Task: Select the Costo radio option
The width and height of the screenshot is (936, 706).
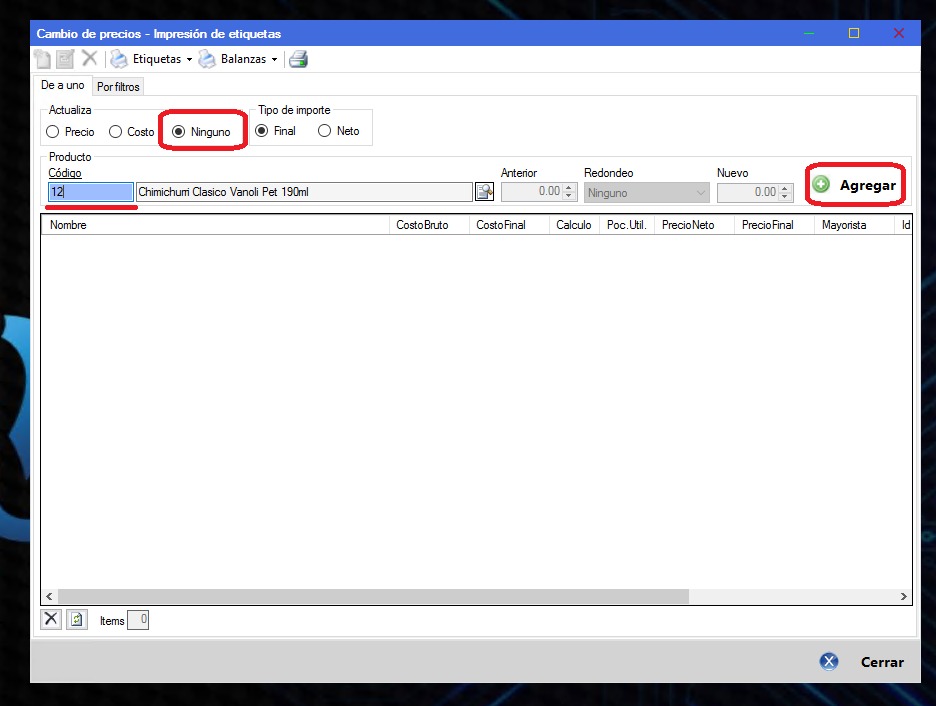Action: [116, 131]
